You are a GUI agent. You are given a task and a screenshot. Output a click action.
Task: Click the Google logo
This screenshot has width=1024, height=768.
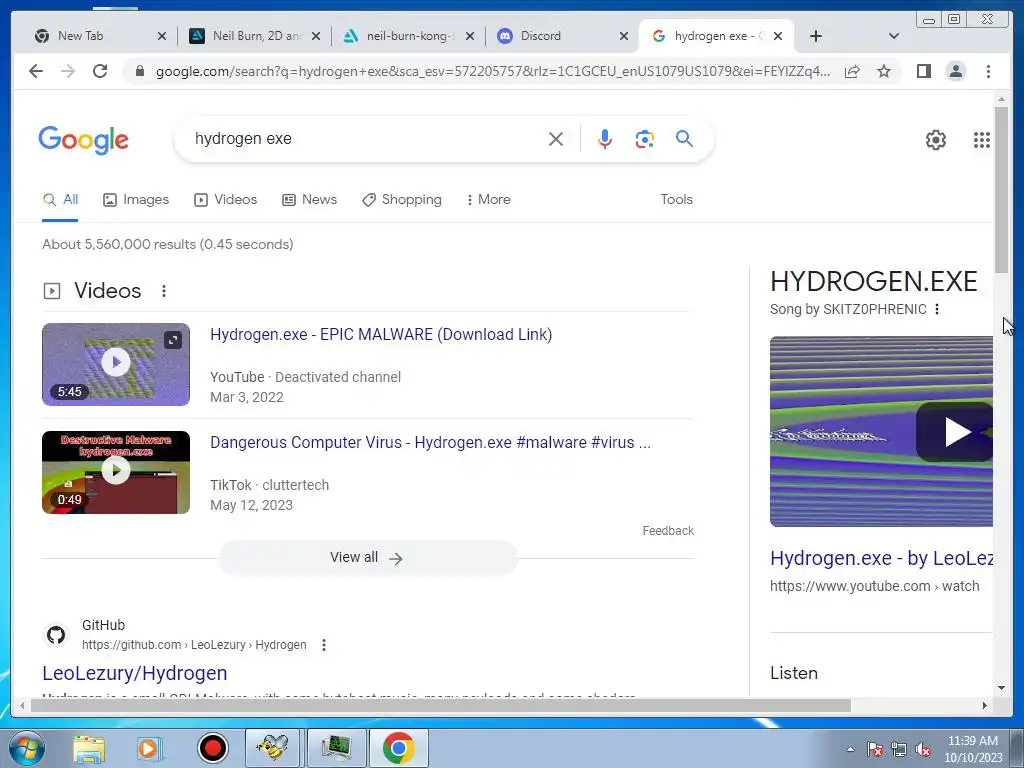coord(84,140)
